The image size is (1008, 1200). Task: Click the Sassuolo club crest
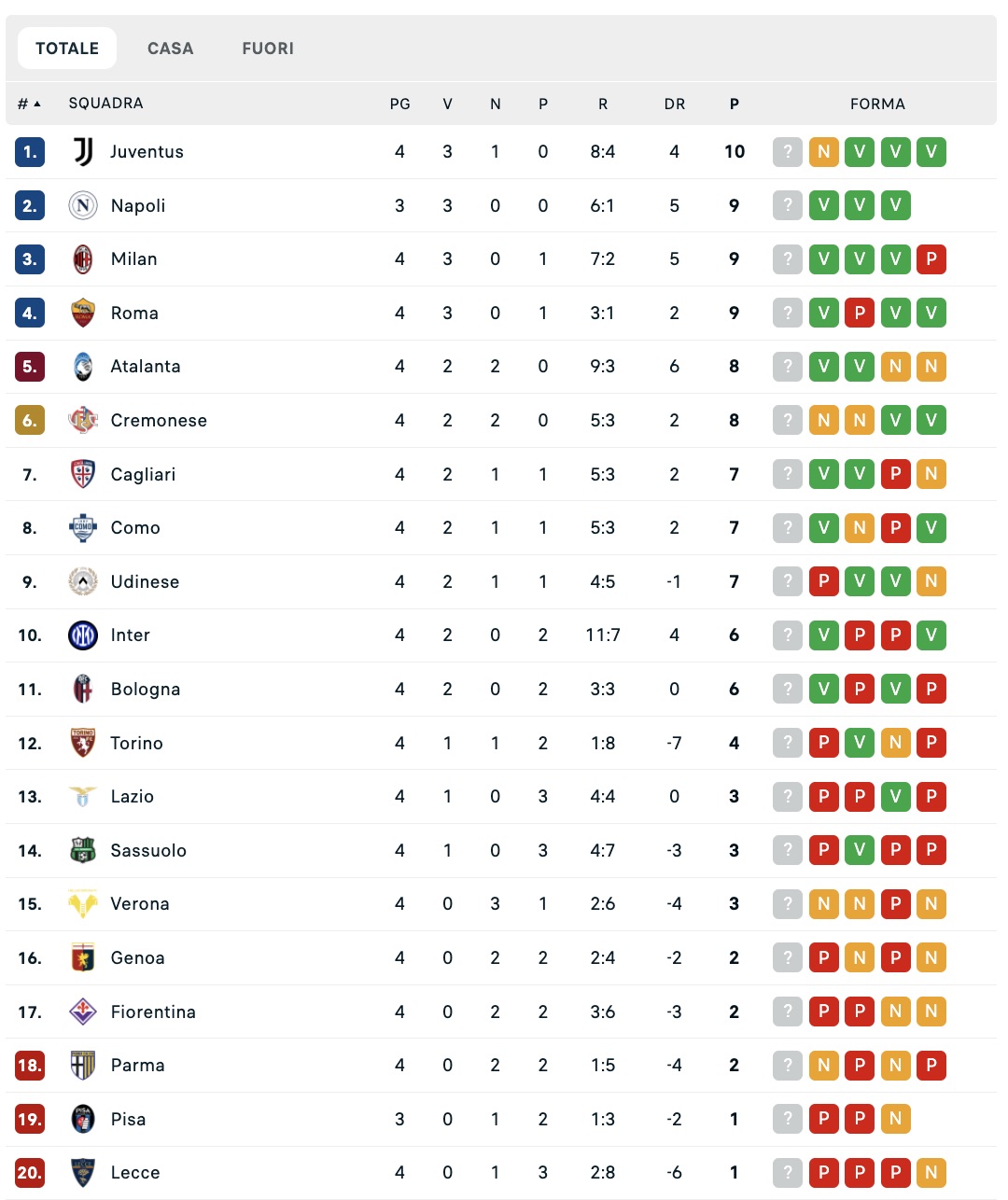(83, 851)
